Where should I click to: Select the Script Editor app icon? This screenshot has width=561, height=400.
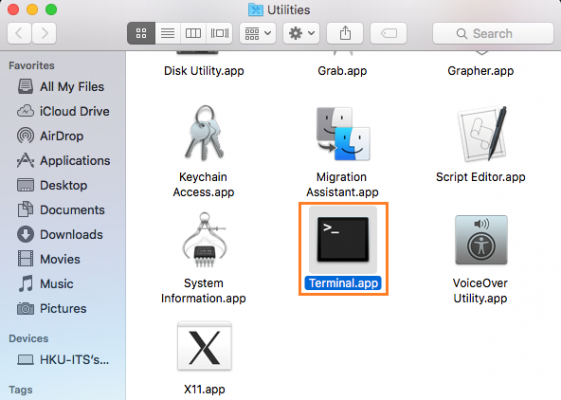pos(482,134)
